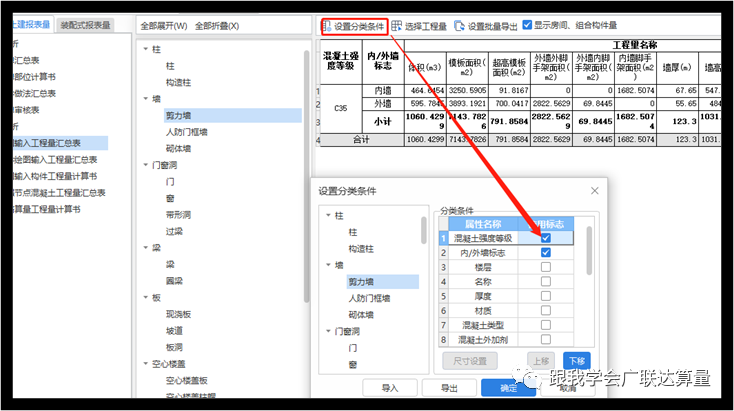Collapse the 墙 group in main tree
The image size is (734, 411).
(146, 98)
